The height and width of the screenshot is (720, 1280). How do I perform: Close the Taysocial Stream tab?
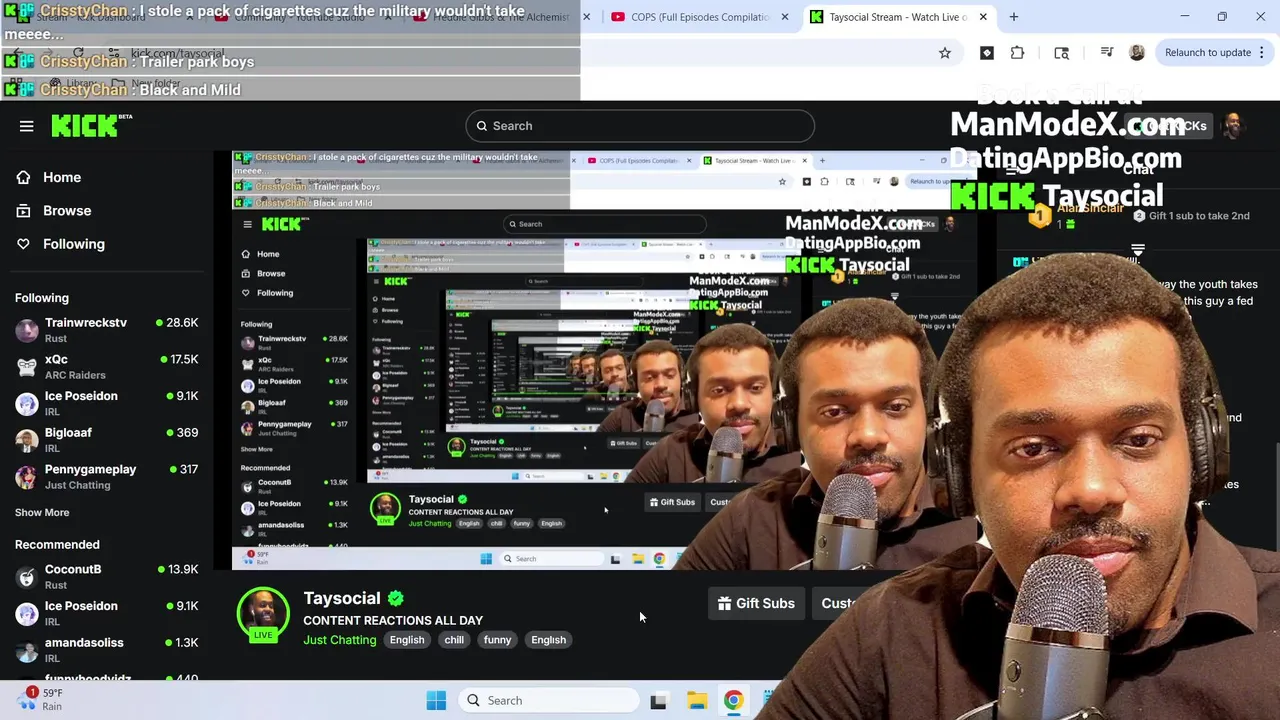tap(983, 17)
